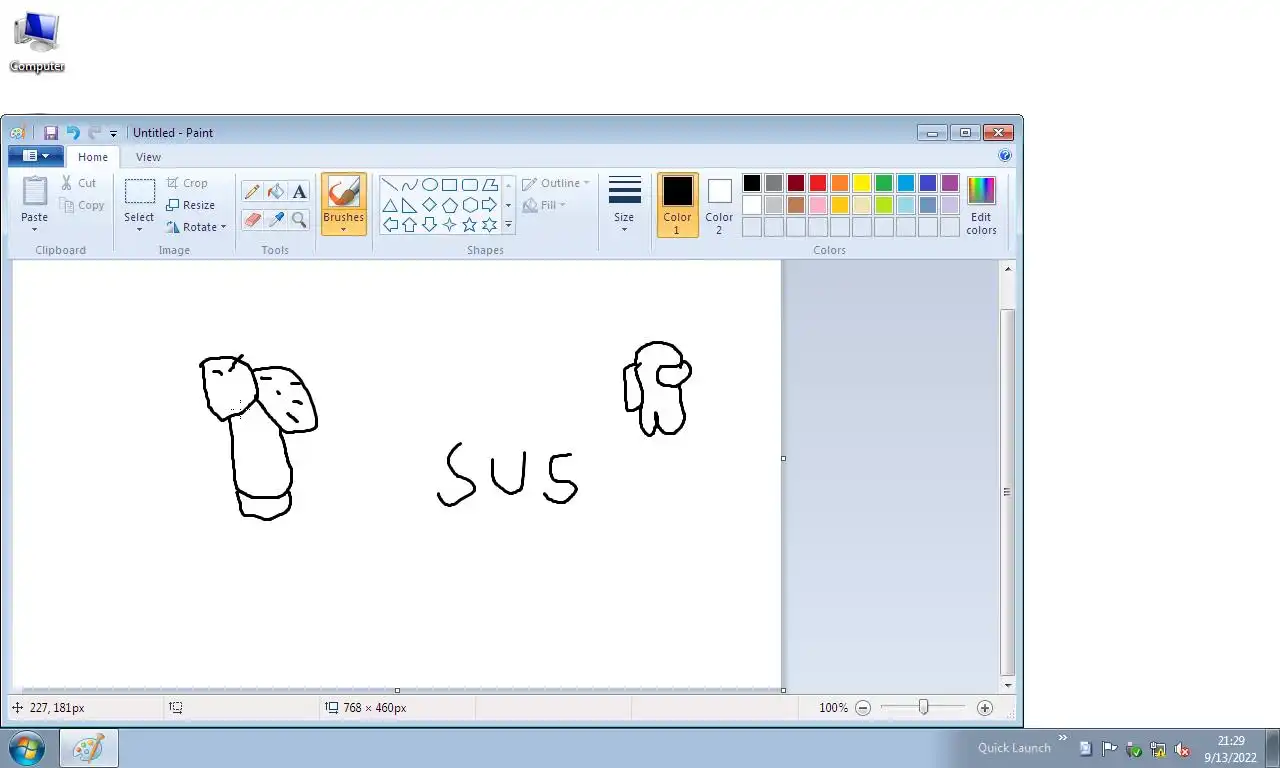This screenshot has width=1280, height=768.
Task: Open the Select options dropdown arrow
Action: (x=139, y=230)
